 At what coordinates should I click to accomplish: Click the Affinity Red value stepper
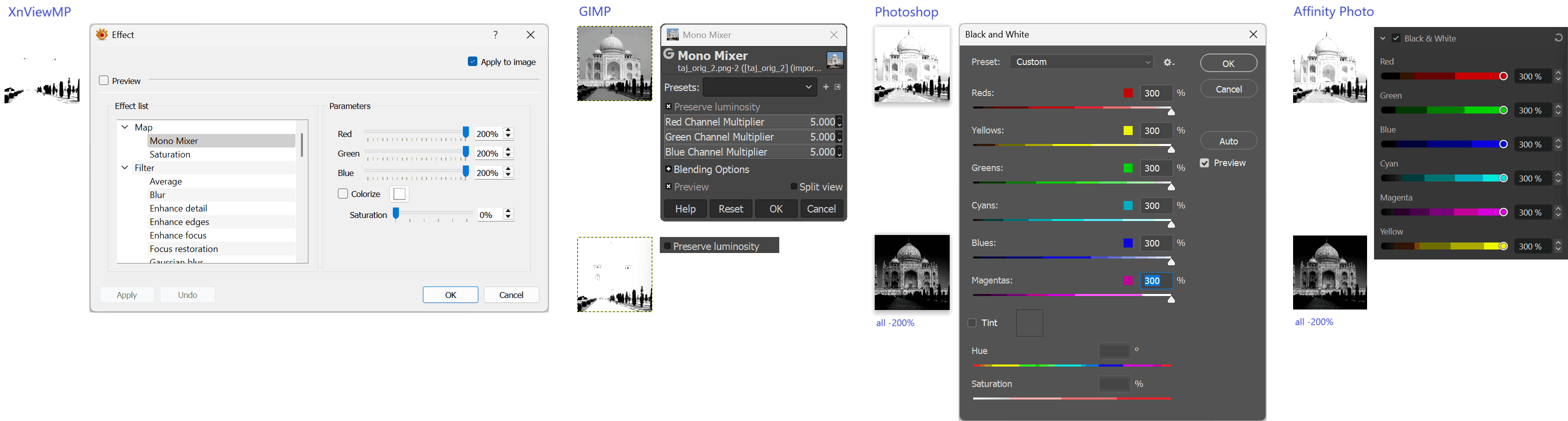[1559, 76]
